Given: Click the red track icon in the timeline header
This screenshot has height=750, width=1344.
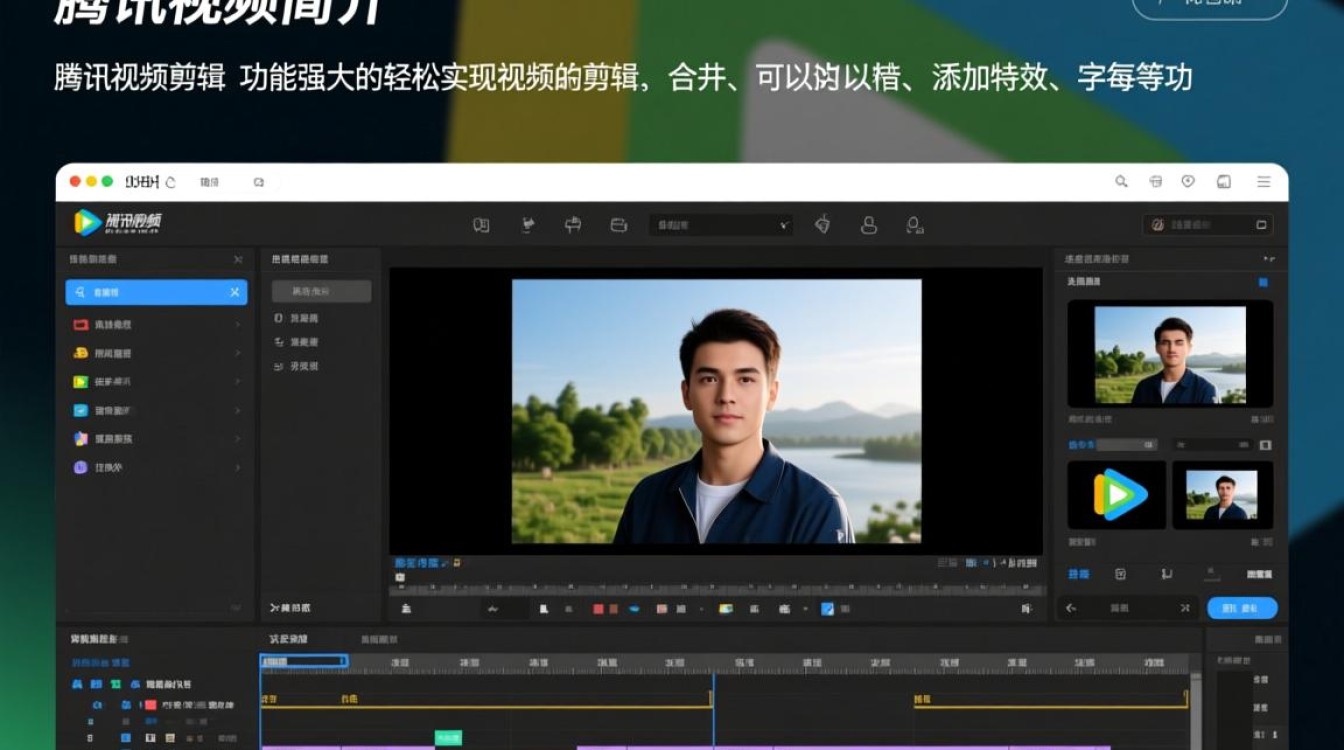Looking at the screenshot, I should pyautogui.click(x=151, y=705).
